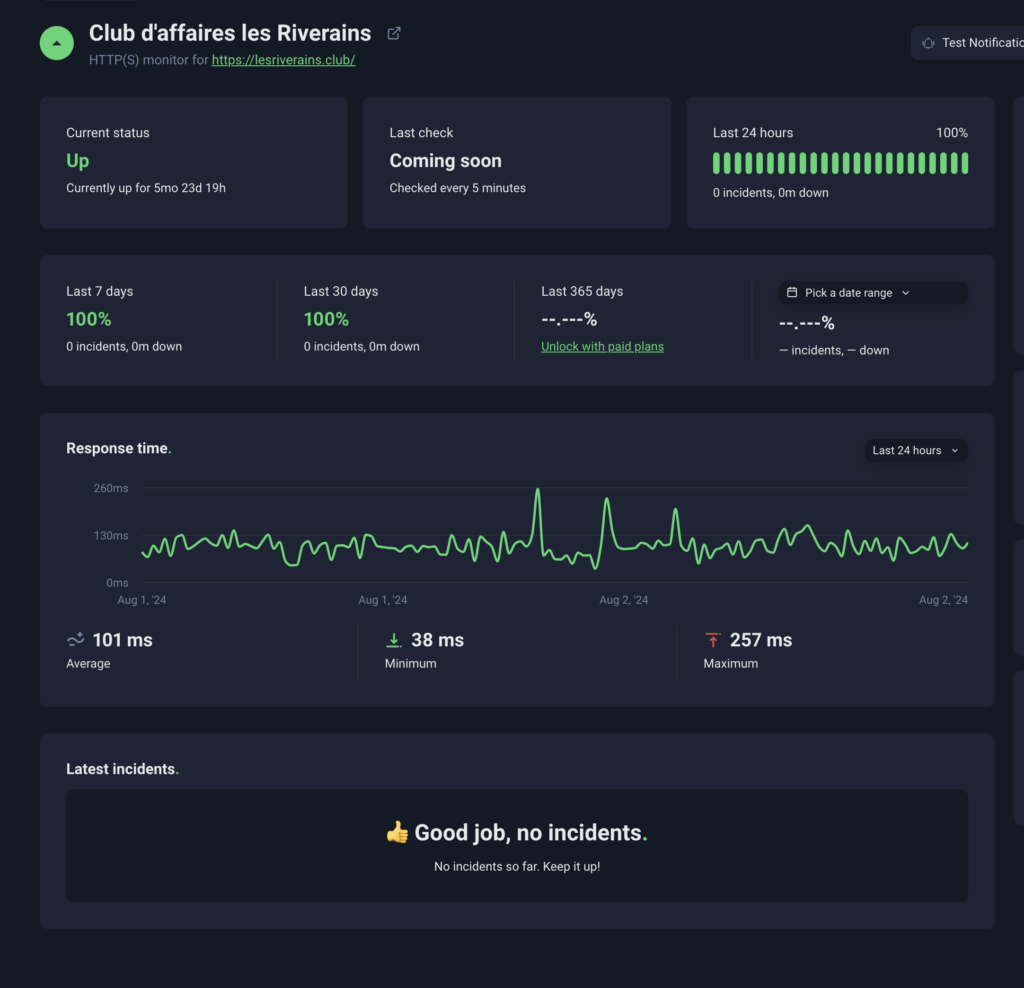
Task: Select the first green uptime bar
Action: pyautogui.click(x=716, y=163)
